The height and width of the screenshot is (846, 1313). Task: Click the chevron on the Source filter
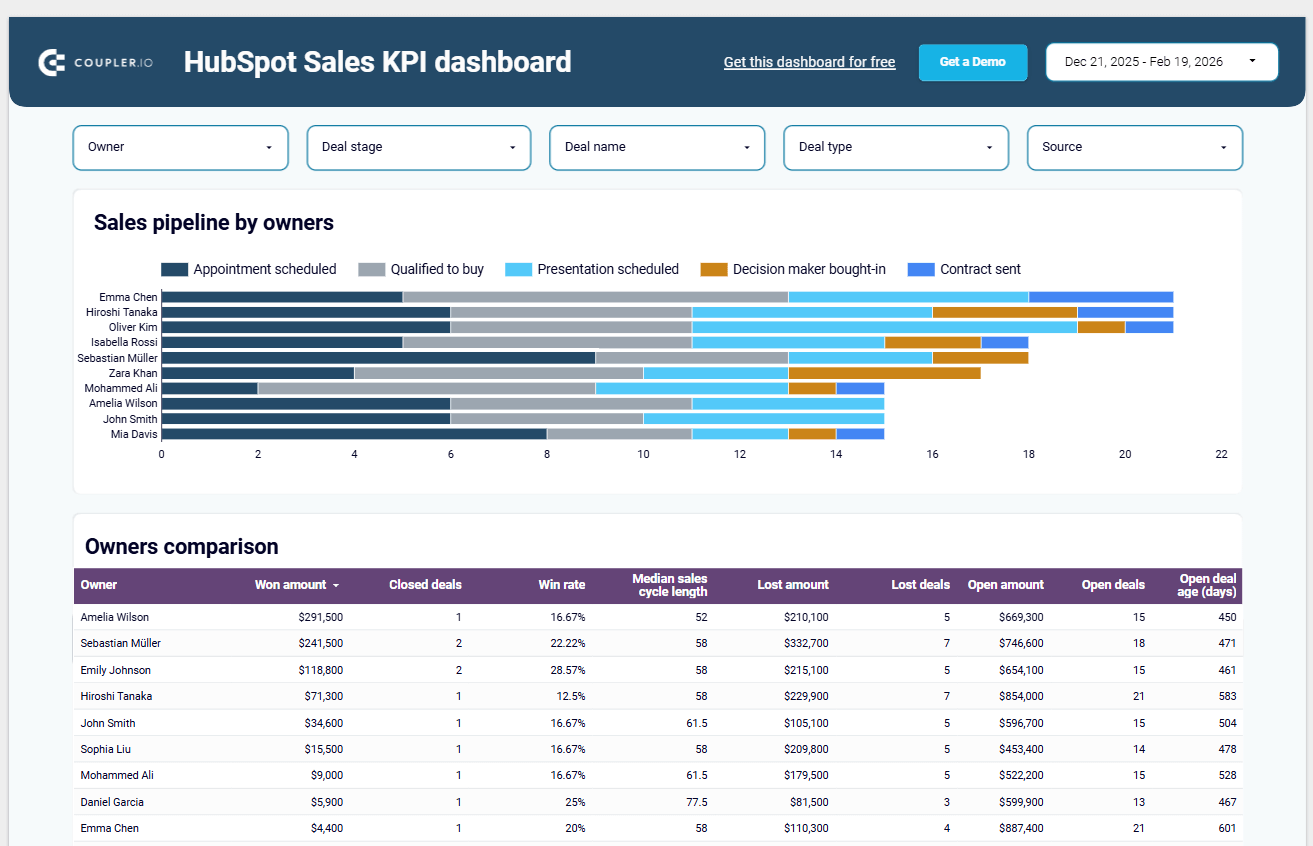(x=1229, y=147)
